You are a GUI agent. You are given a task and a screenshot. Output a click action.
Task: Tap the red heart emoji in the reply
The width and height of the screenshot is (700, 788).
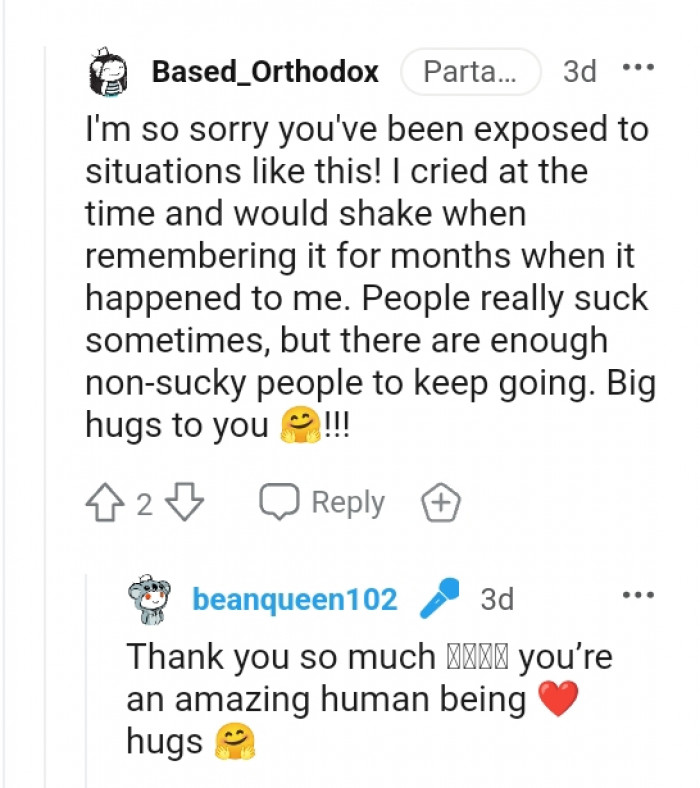coord(558,699)
